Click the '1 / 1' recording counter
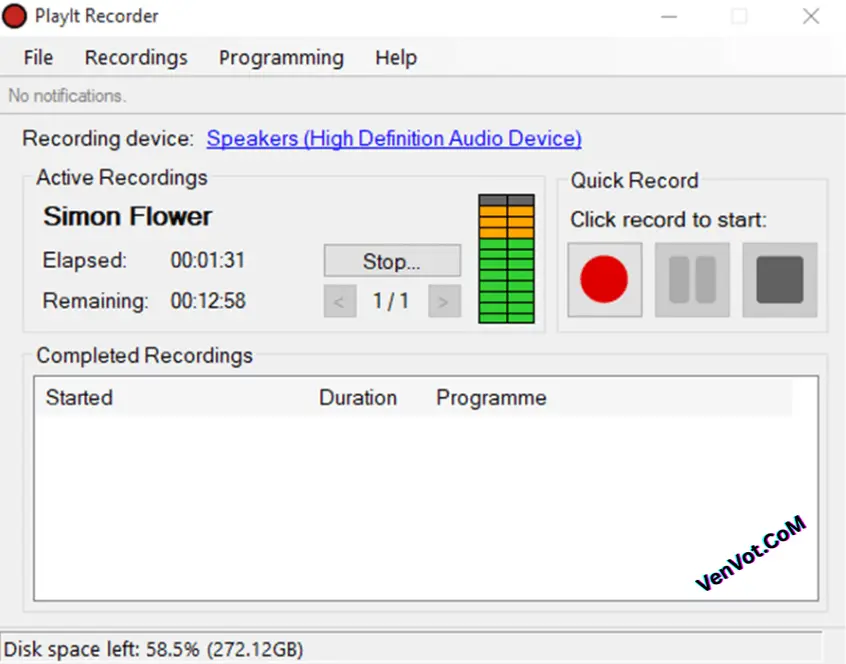Screen dimensions: 846x664 [x=391, y=300]
